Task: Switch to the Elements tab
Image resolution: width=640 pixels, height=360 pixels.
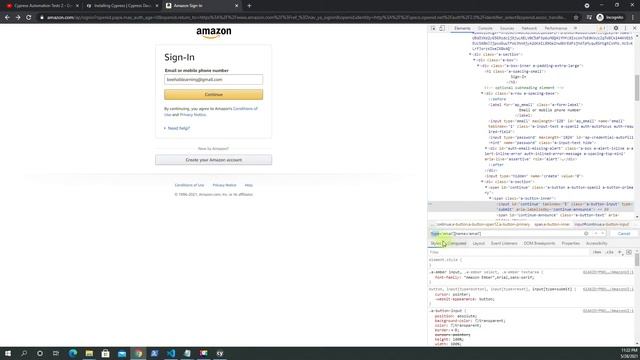Action: 462,28
